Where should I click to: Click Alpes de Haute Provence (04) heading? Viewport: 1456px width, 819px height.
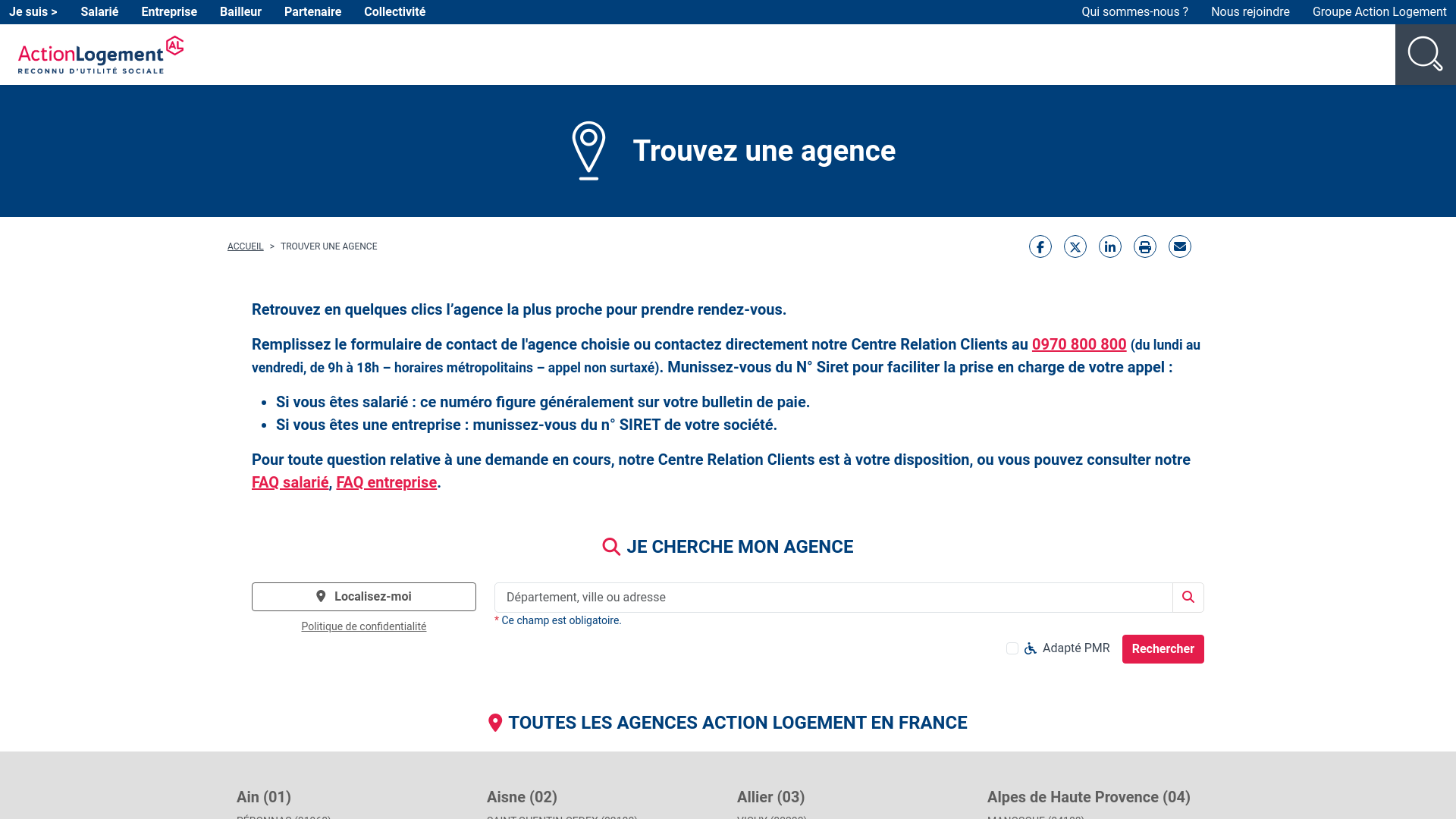[x=1089, y=797]
